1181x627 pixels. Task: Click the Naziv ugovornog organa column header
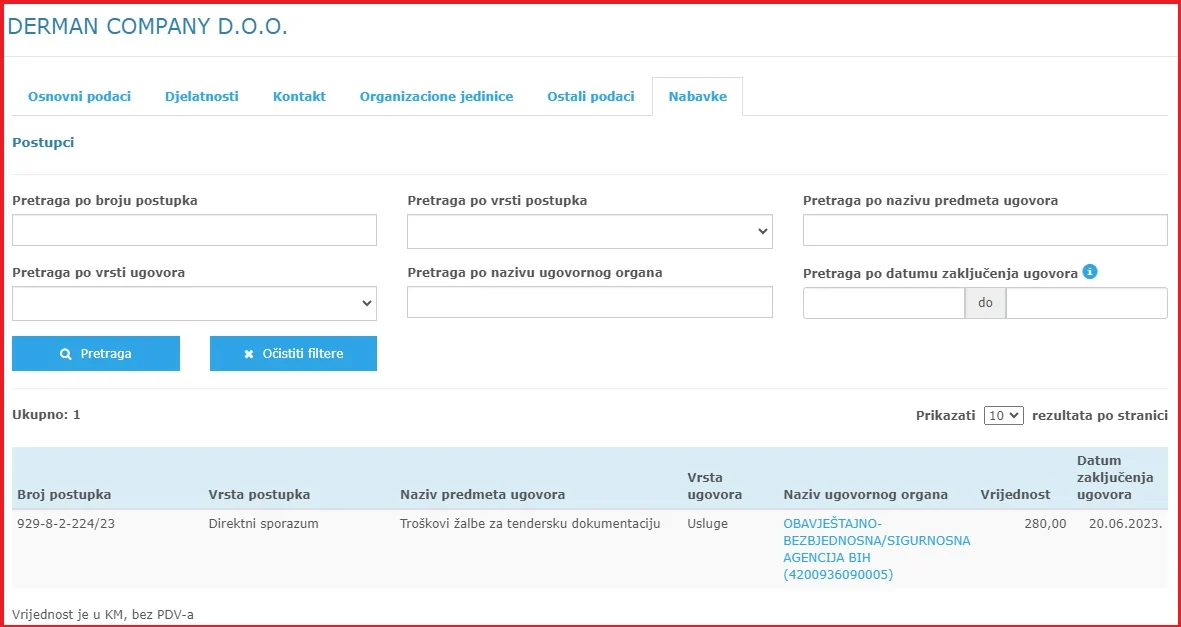(865, 494)
